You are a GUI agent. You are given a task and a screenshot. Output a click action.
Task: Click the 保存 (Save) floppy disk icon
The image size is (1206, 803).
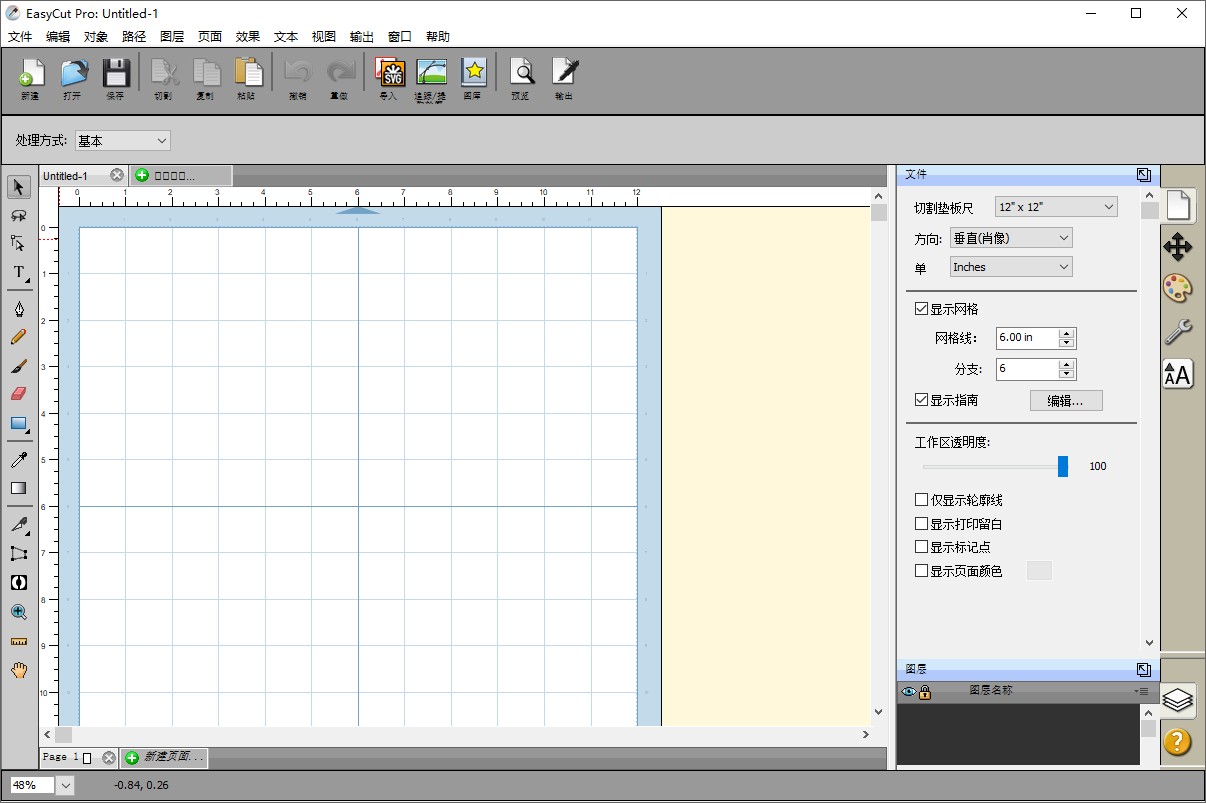point(116,74)
